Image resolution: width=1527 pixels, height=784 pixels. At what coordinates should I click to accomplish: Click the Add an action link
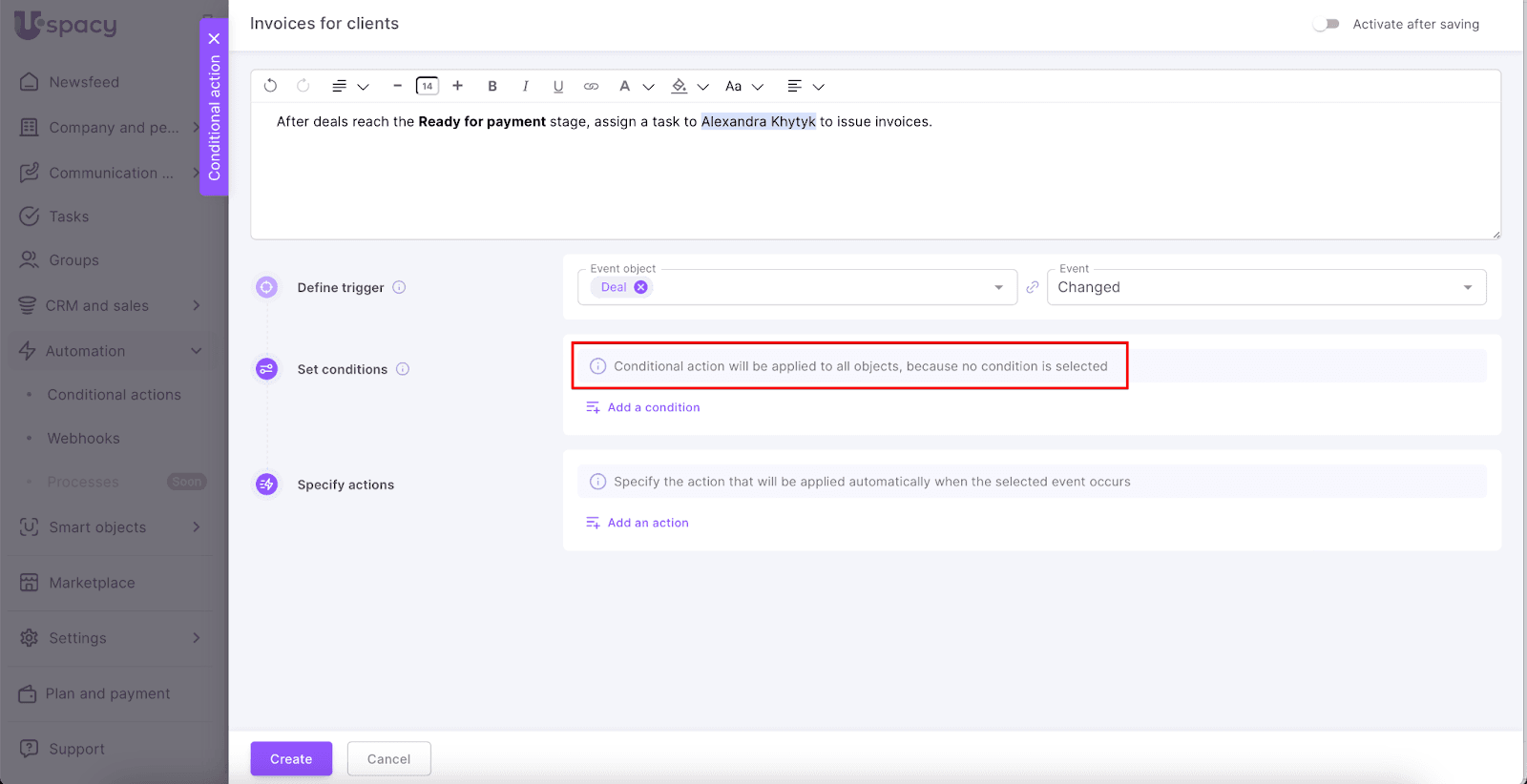[647, 523]
